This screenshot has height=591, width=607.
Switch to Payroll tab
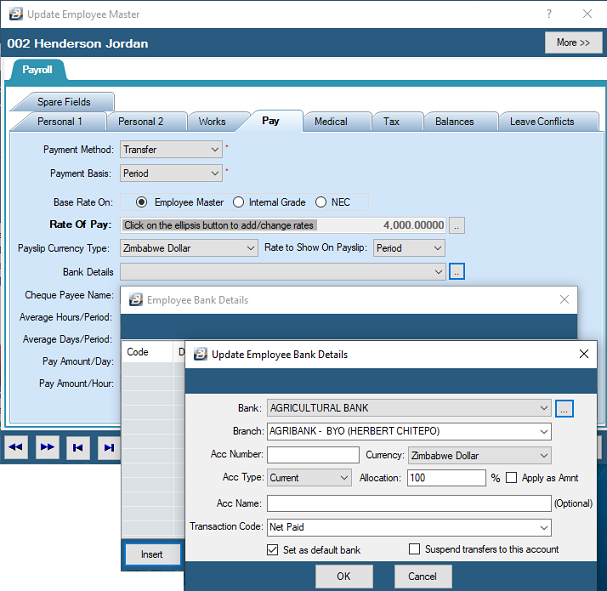point(37,70)
